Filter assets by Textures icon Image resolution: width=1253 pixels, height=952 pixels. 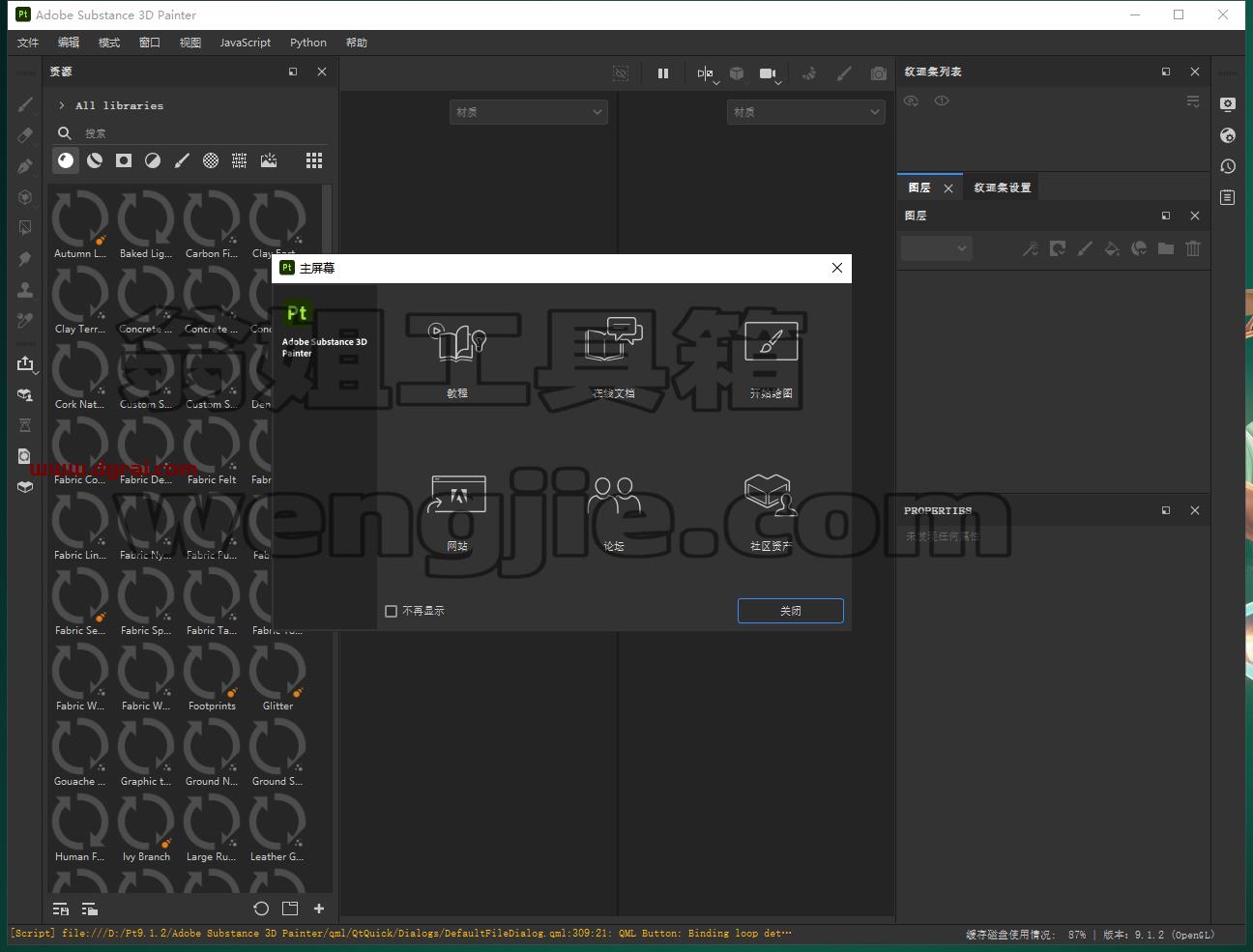240,160
